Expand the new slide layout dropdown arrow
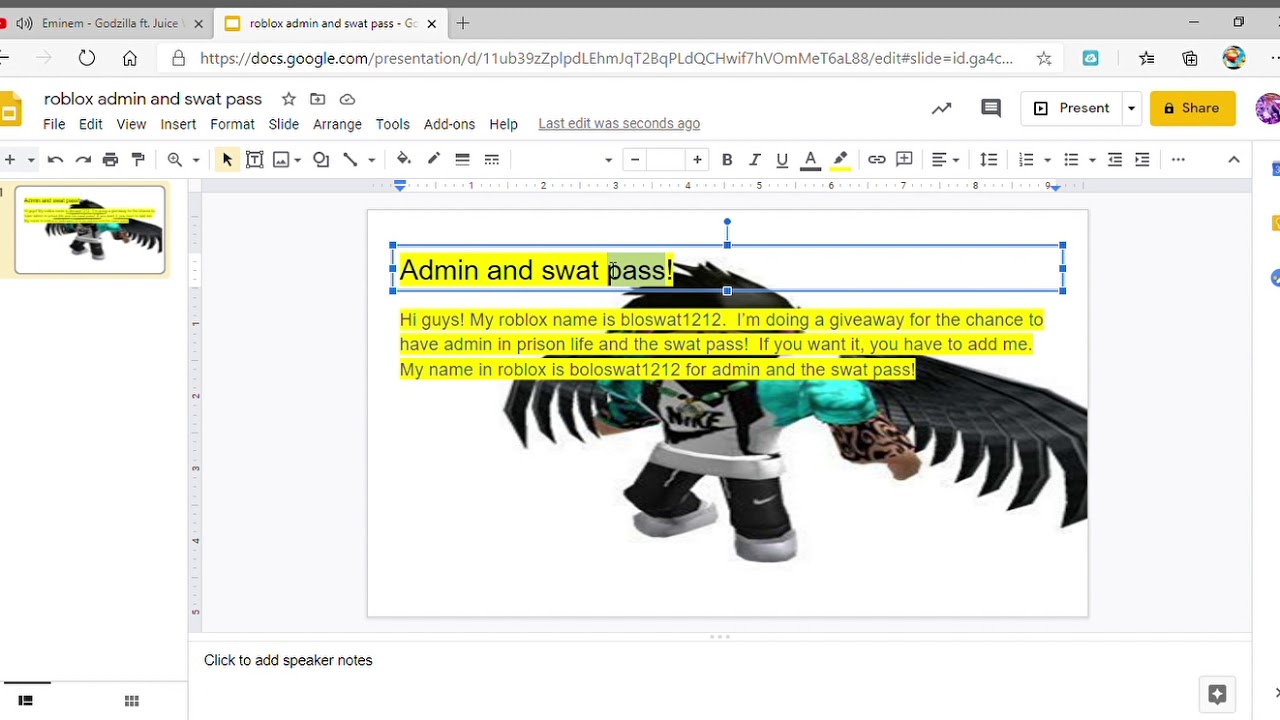Screen dimensions: 1280x720 click(31, 160)
